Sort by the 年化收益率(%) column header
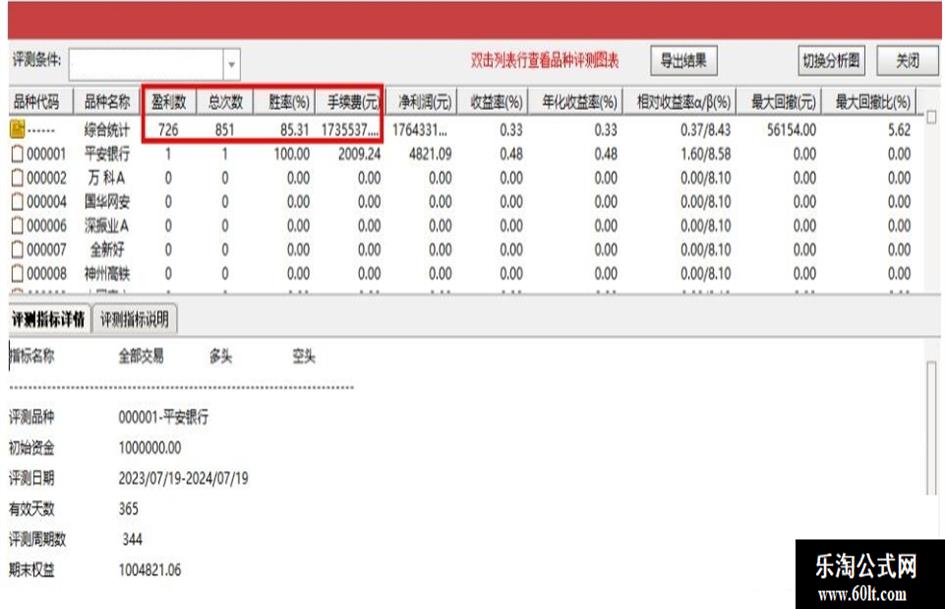 click(576, 102)
